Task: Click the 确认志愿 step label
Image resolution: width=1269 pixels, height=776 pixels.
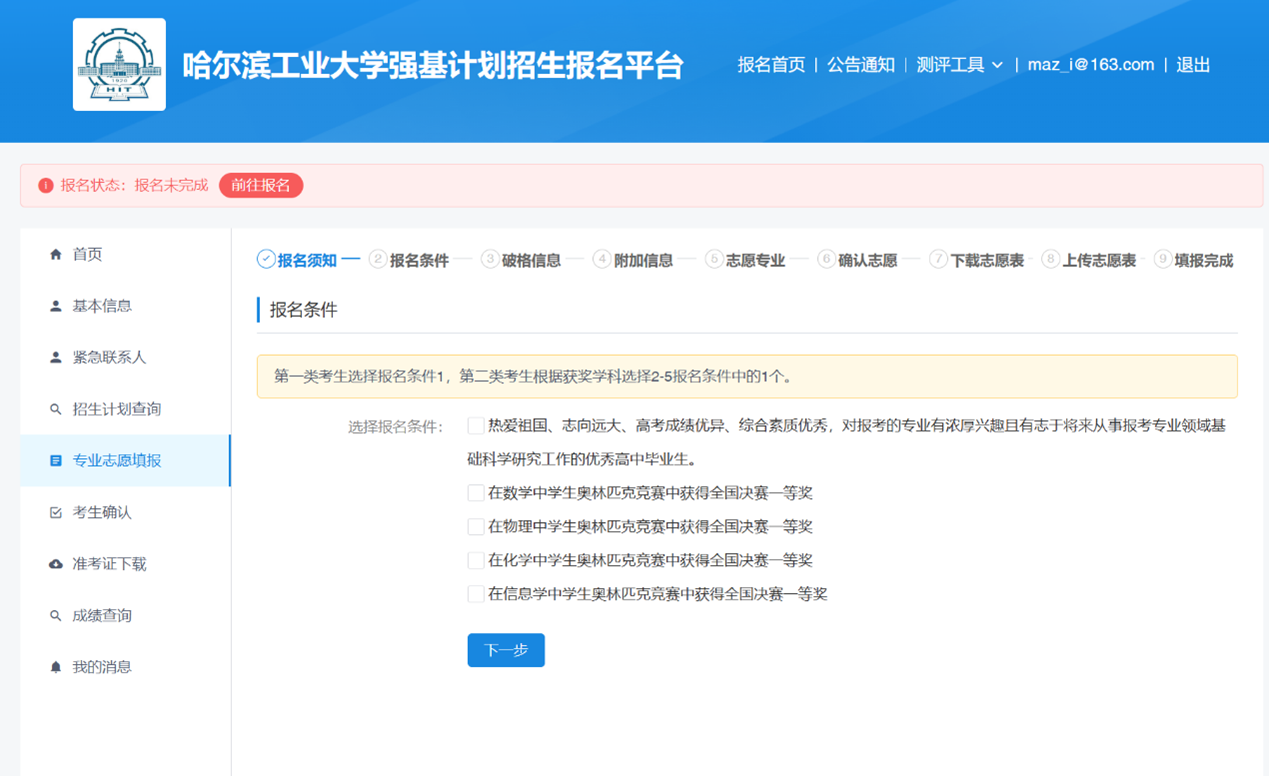Action: [867, 260]
